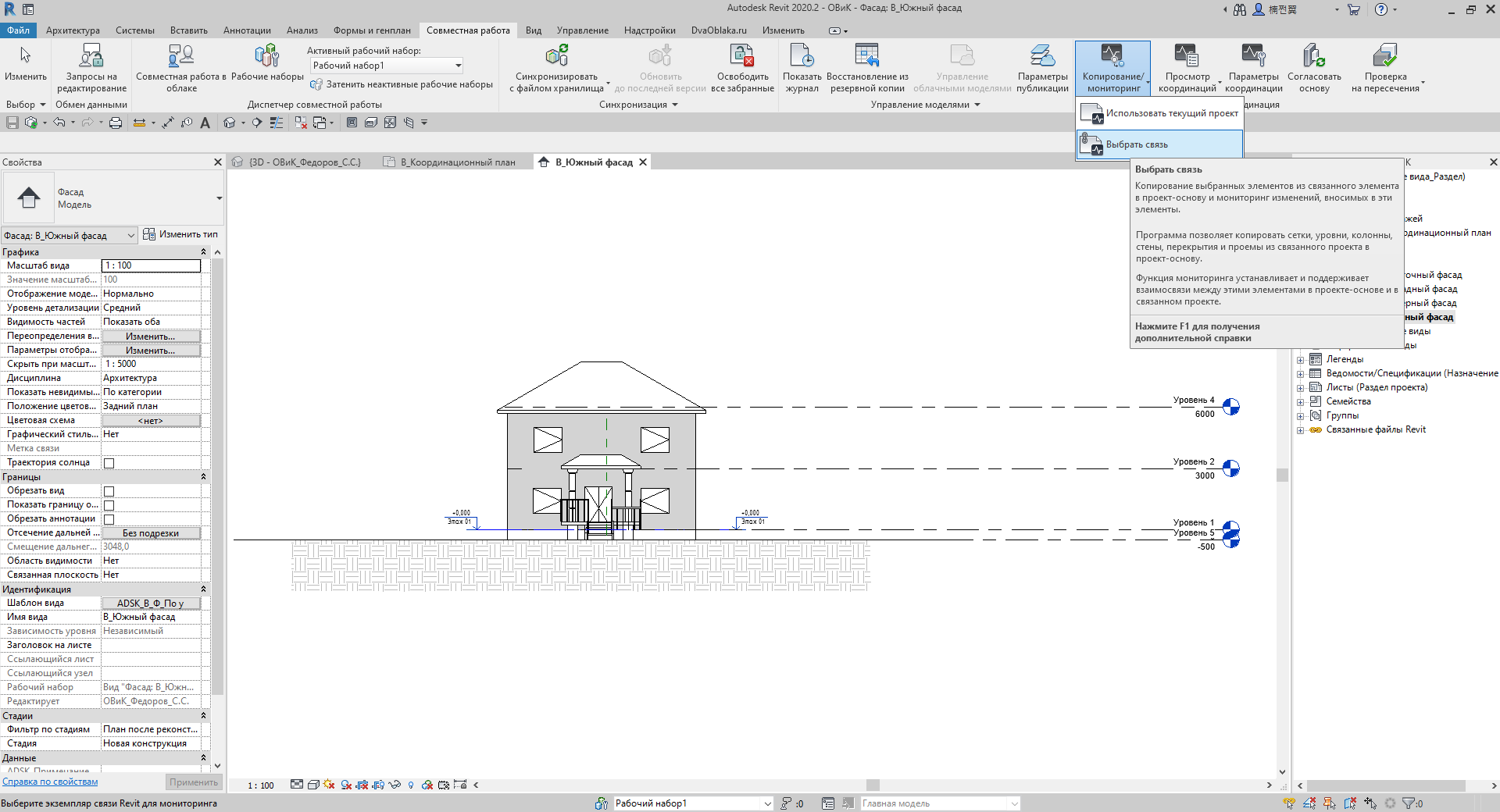The height and width of the screenshot is (812, 1500).
Task: Click the Print icon in quick access toolbar
Action: click(116, 123)
